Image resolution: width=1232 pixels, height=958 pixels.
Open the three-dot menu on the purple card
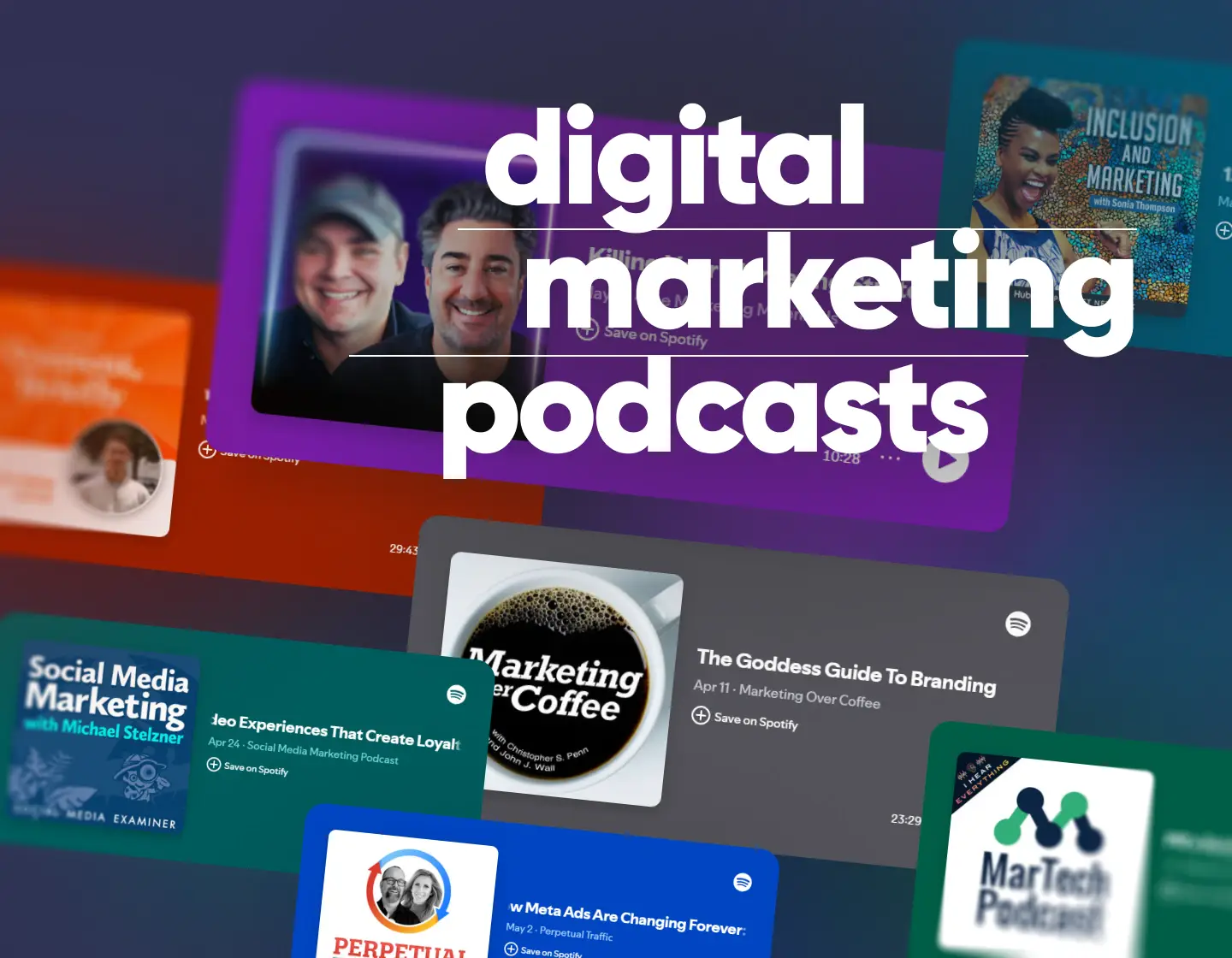point(891,458)
